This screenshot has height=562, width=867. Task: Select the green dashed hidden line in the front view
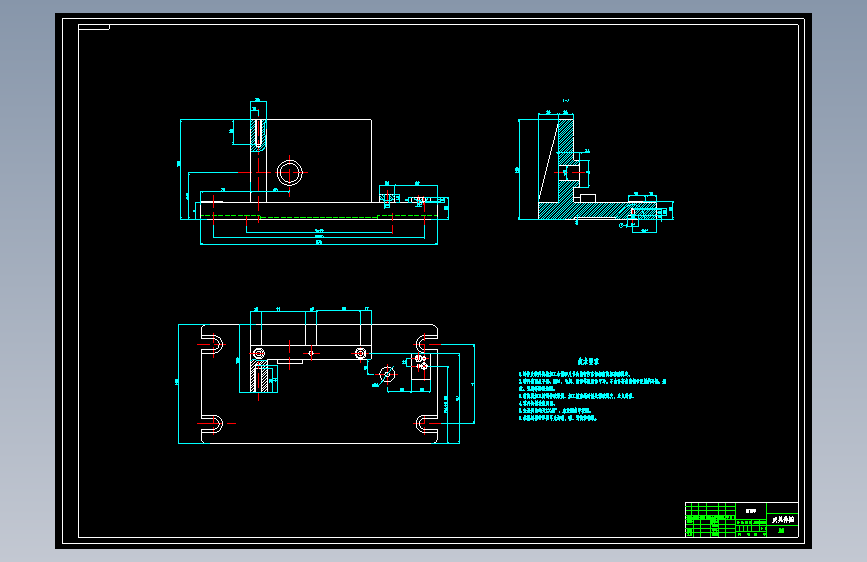(x=319, y=216)
